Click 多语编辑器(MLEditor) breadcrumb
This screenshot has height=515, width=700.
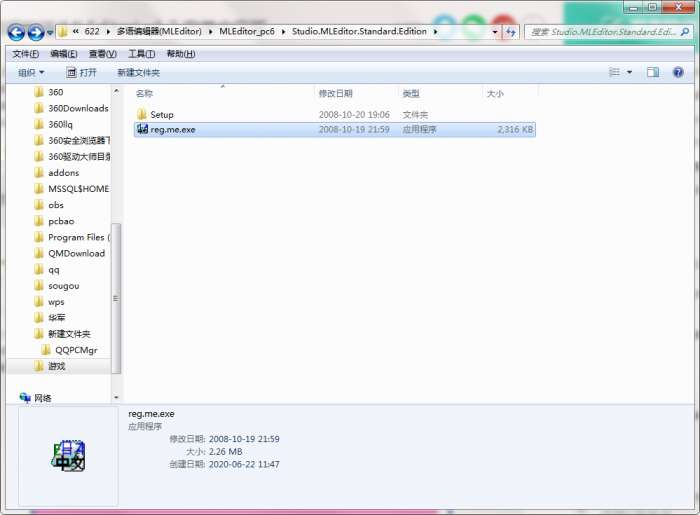(159, 32)
